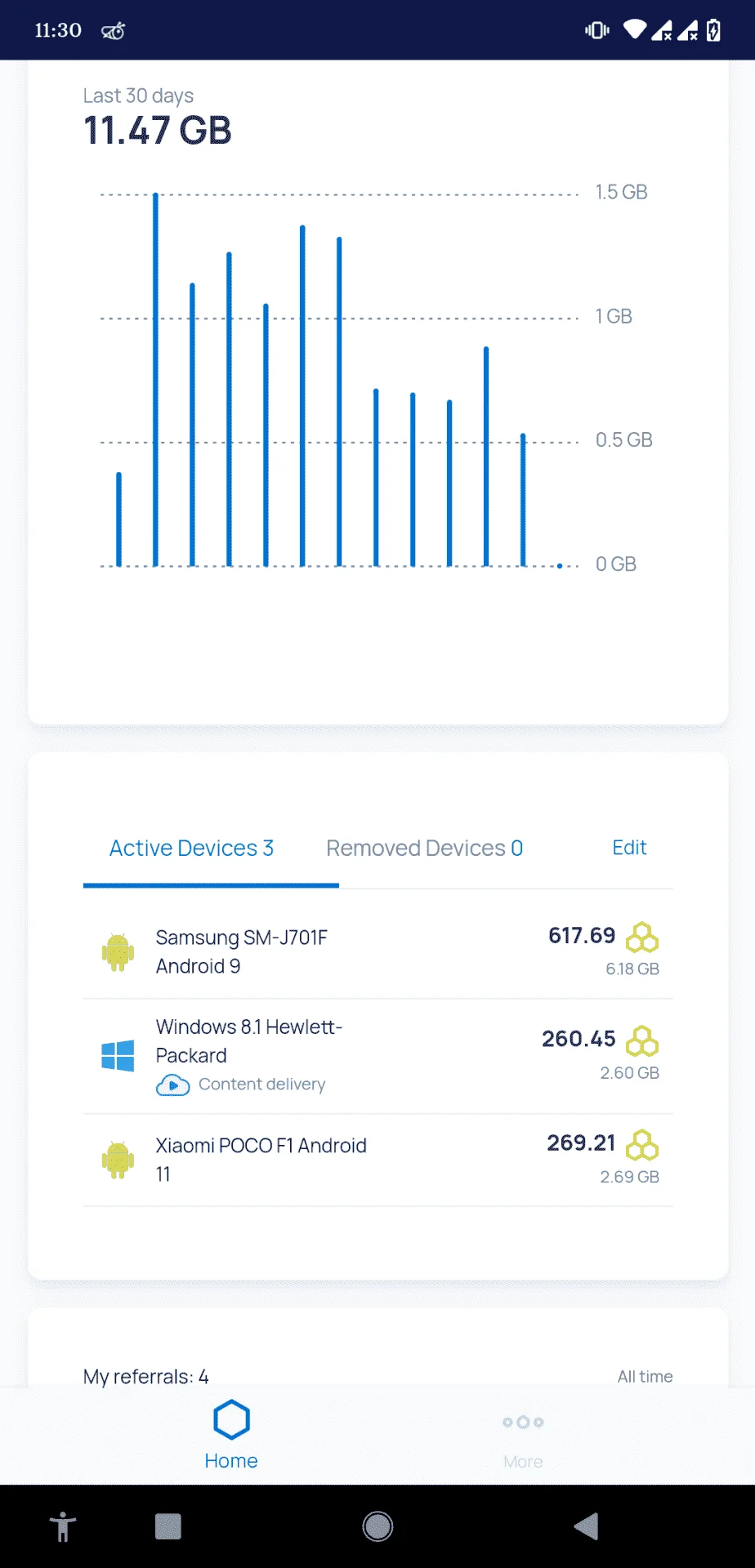Tap the honeycomb icon next to 260.45

[x=642, y=1041]
